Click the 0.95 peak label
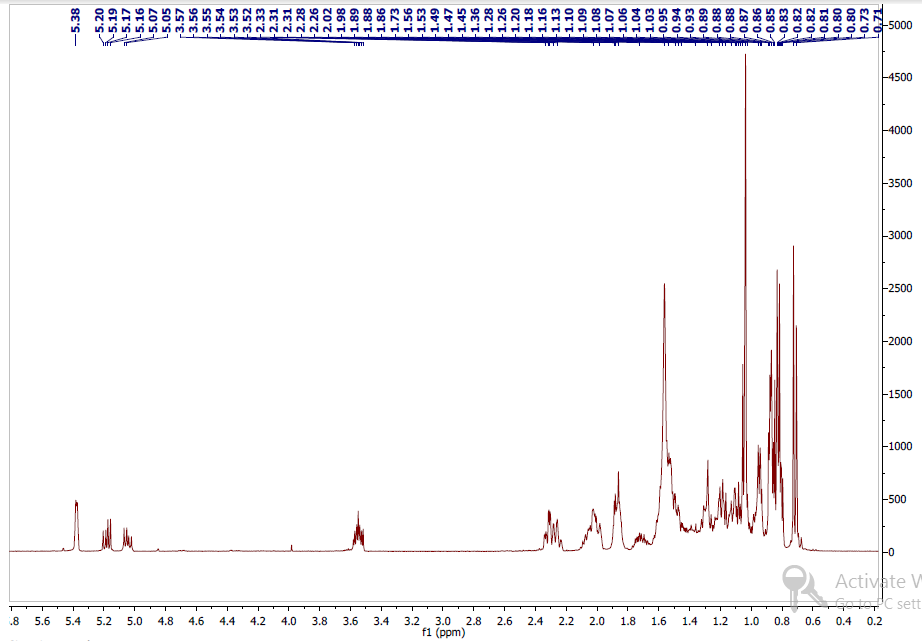Viewport: 922px width, 641px height. click(x=663, y=21)
